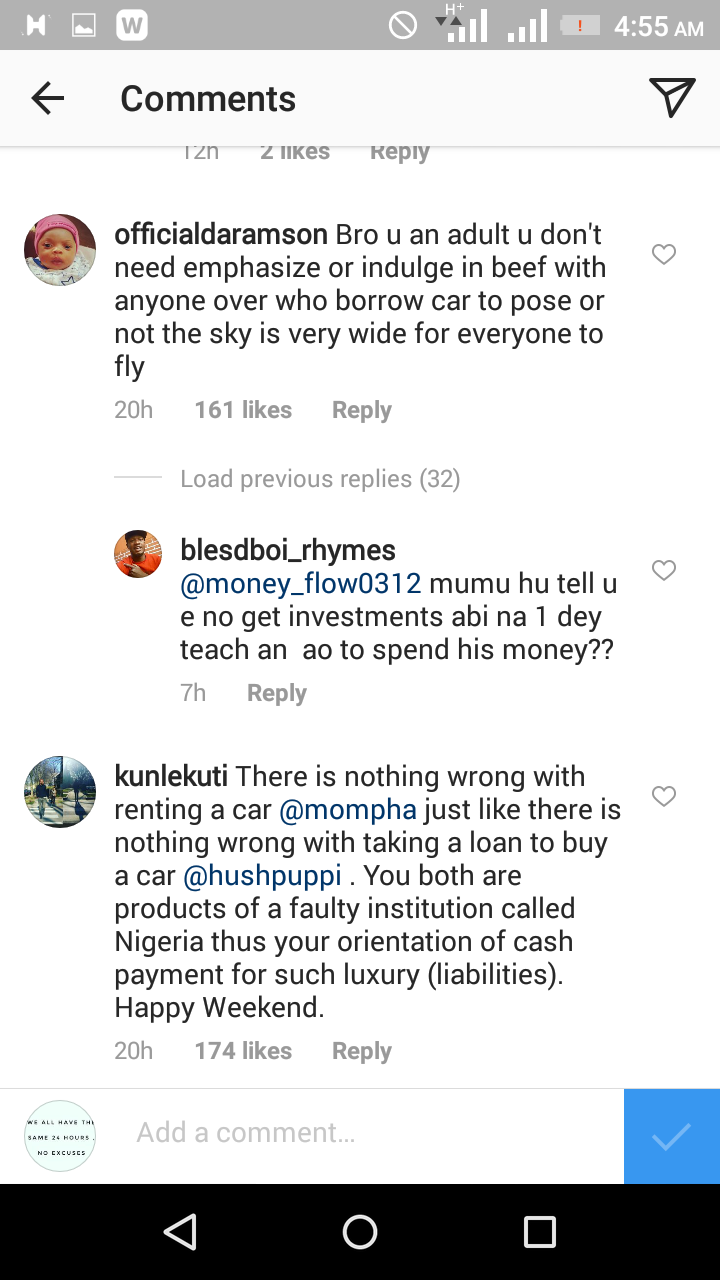Open blesdboi_rhymes' avatar
720x1280 pixels.
coord(138,554)
